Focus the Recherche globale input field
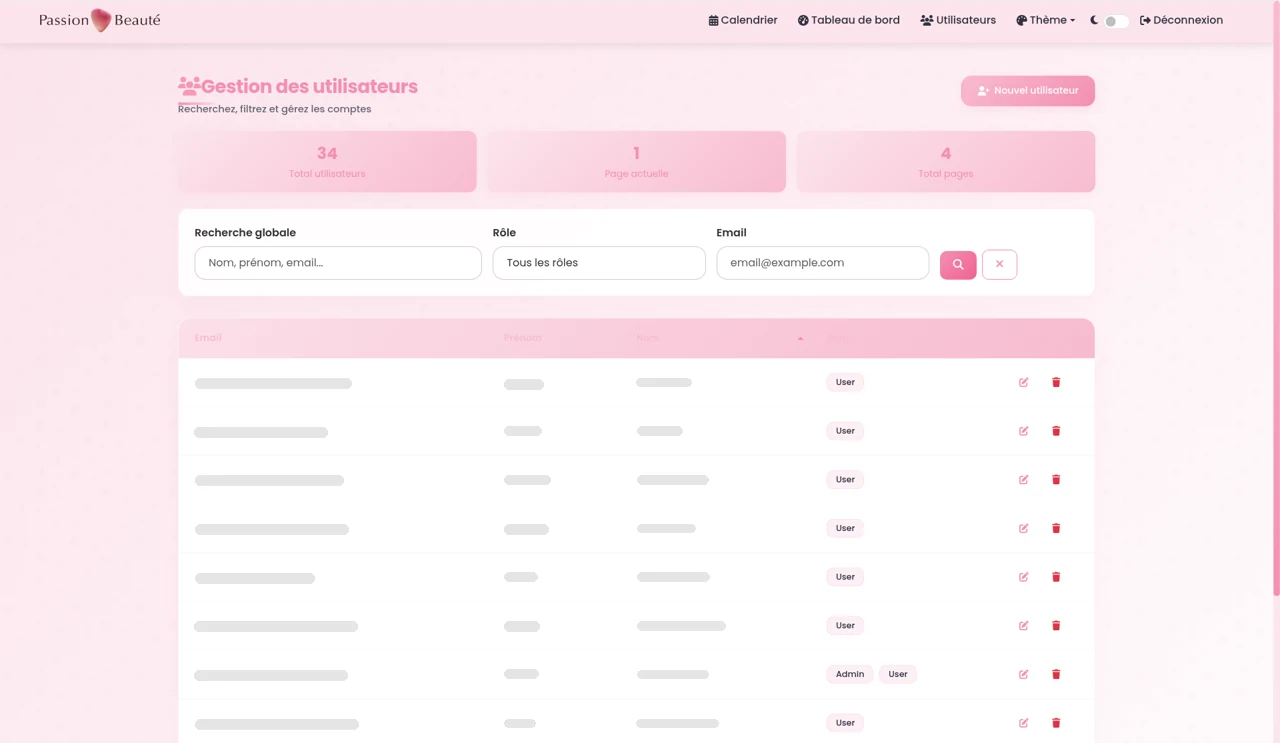Screen dimensions: 1280x743 (338, 263)
